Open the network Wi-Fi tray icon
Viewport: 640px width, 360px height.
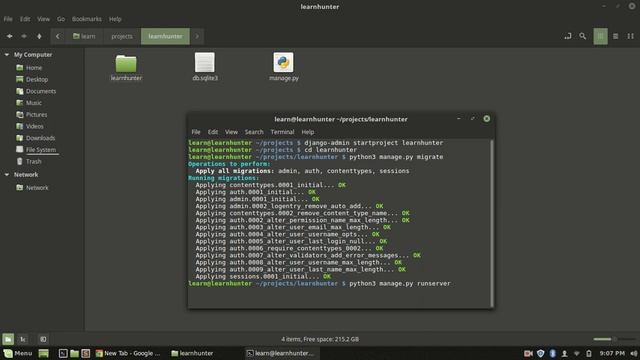[577, 353]
